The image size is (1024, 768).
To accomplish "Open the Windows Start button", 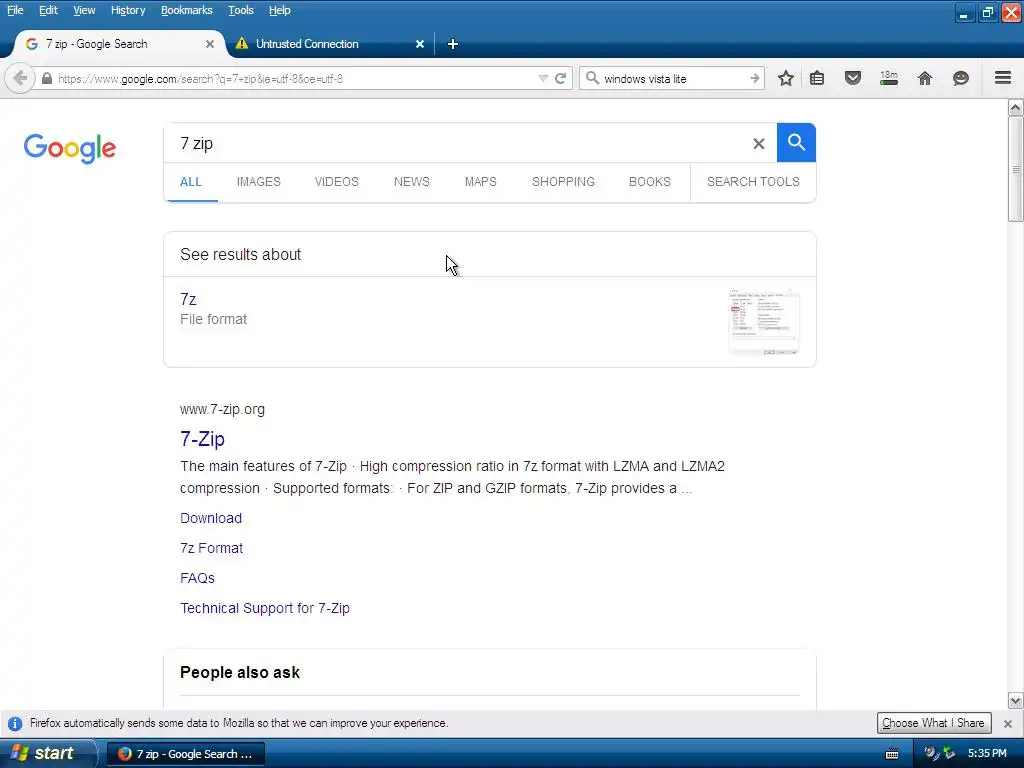I will tap(47, 753).
